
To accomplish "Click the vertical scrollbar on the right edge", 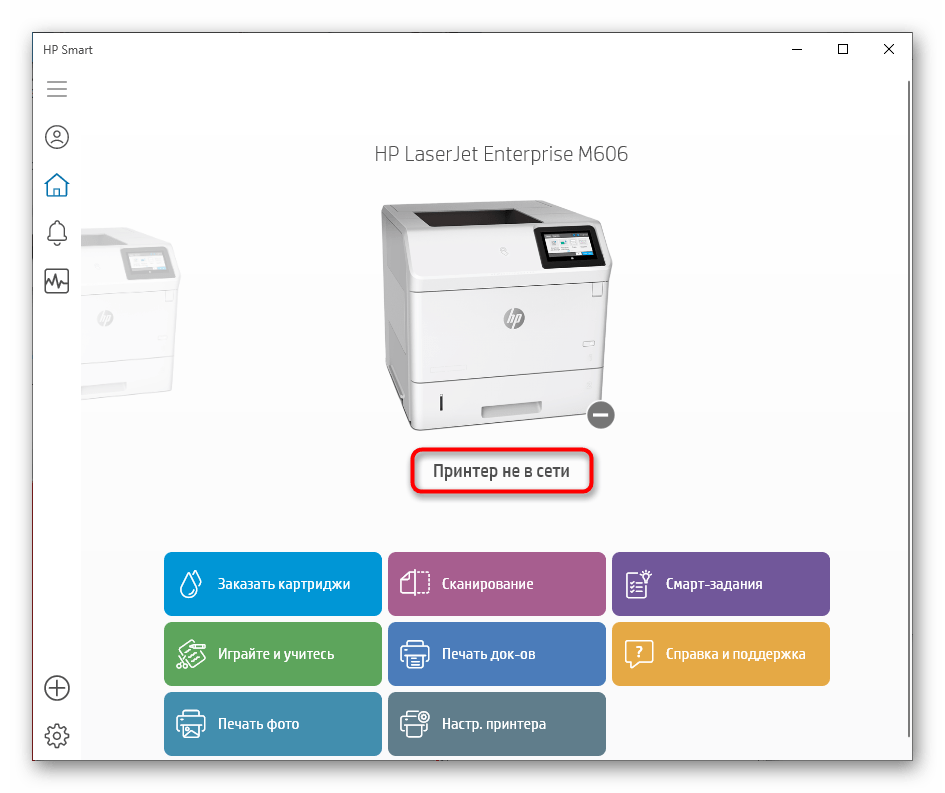I will coord(908,400).
